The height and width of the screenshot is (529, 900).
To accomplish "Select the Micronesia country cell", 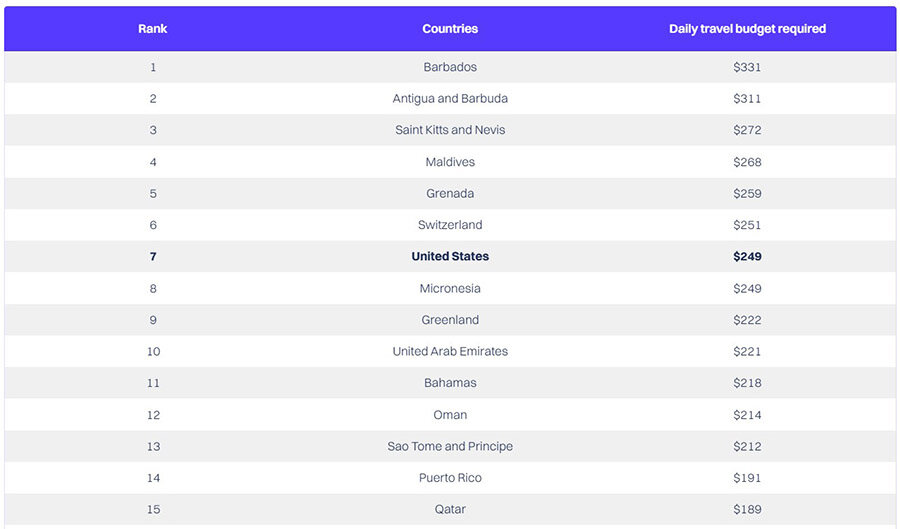I will (450, 289).
